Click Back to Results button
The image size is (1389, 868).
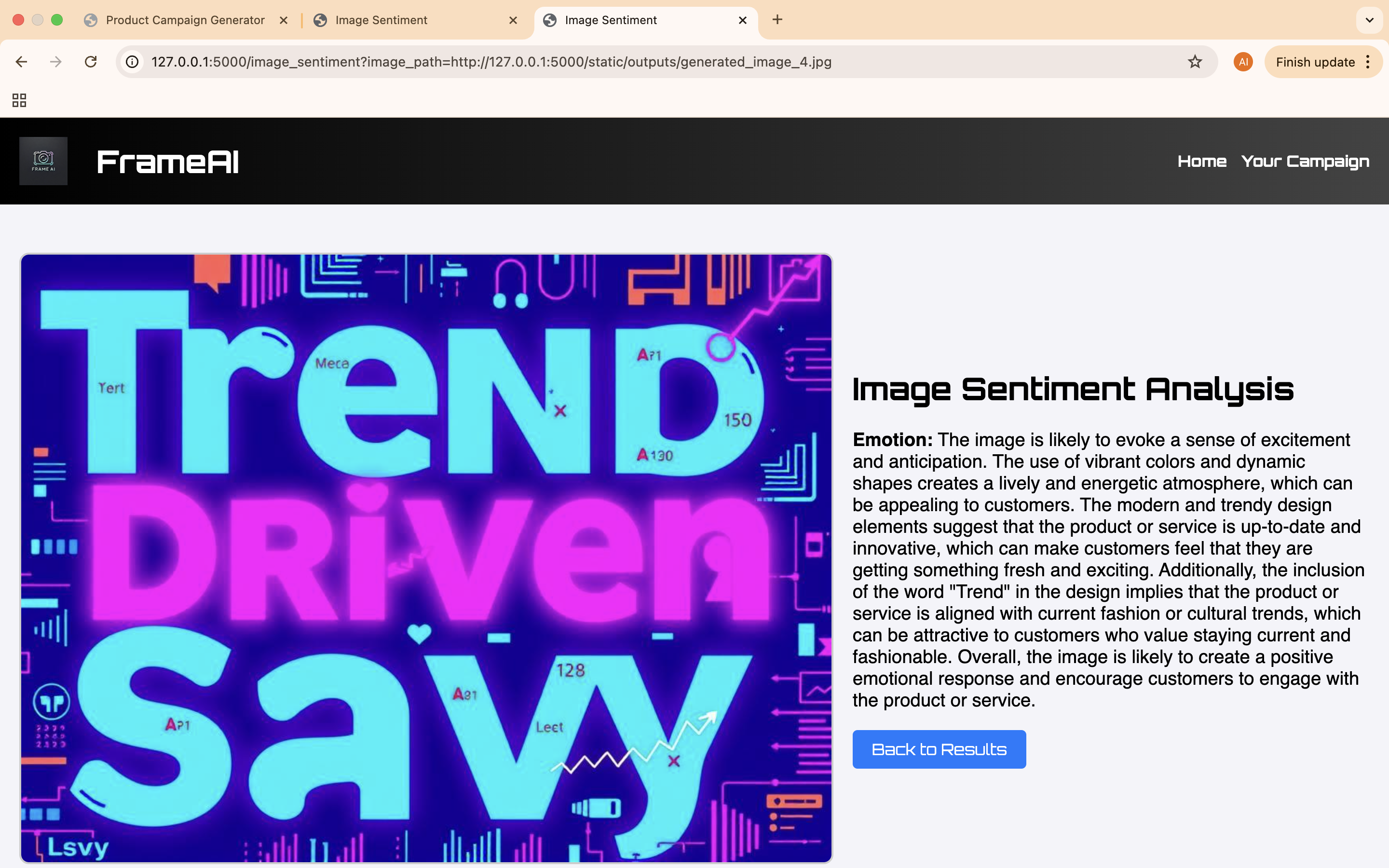[939, 749]
